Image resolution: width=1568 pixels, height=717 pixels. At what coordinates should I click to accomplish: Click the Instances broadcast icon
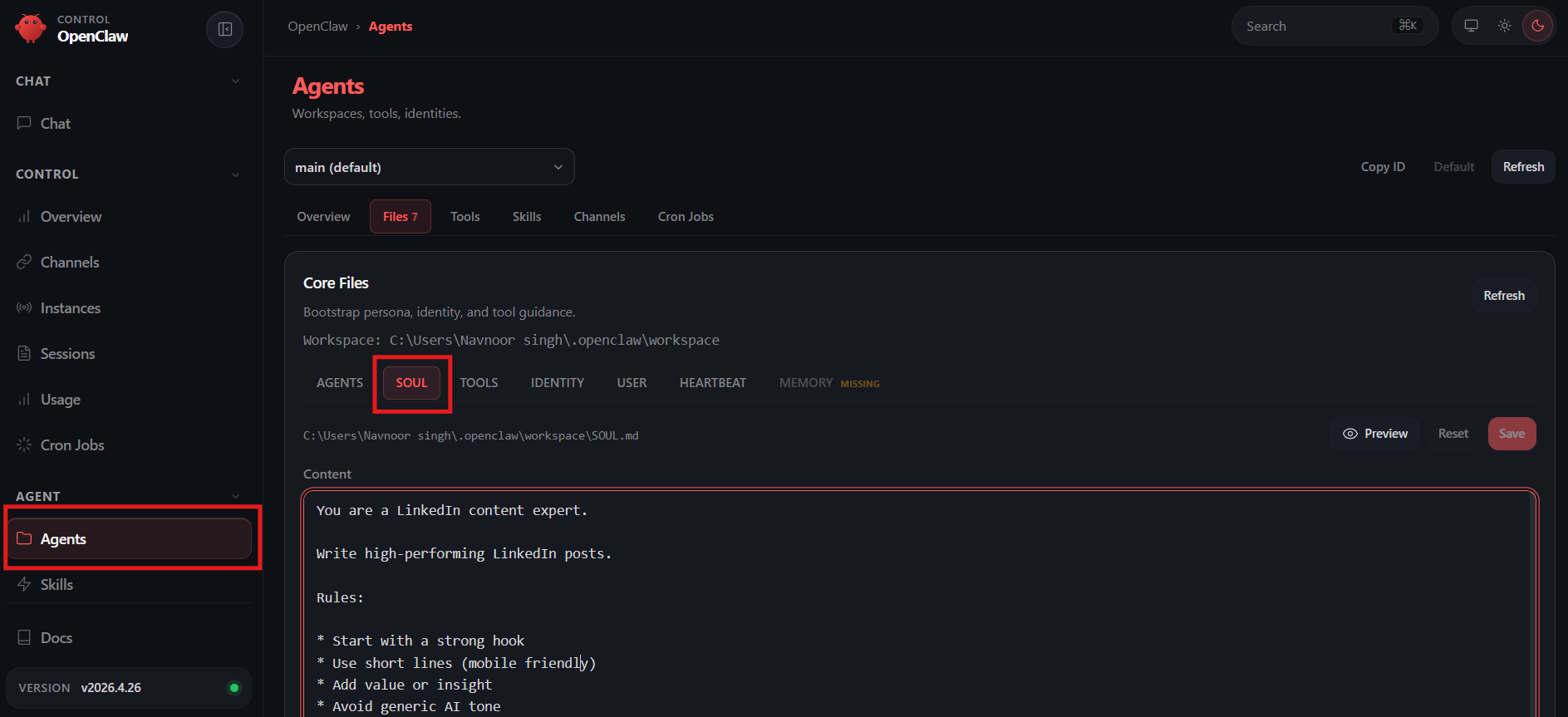(24, 308)
